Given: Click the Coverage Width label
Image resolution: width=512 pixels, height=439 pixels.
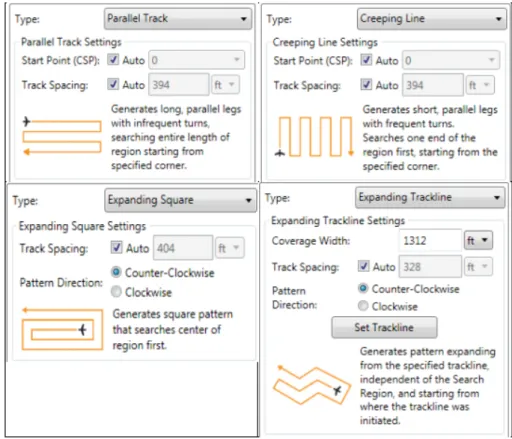Looking at the screenshot, I should [311, 241].
